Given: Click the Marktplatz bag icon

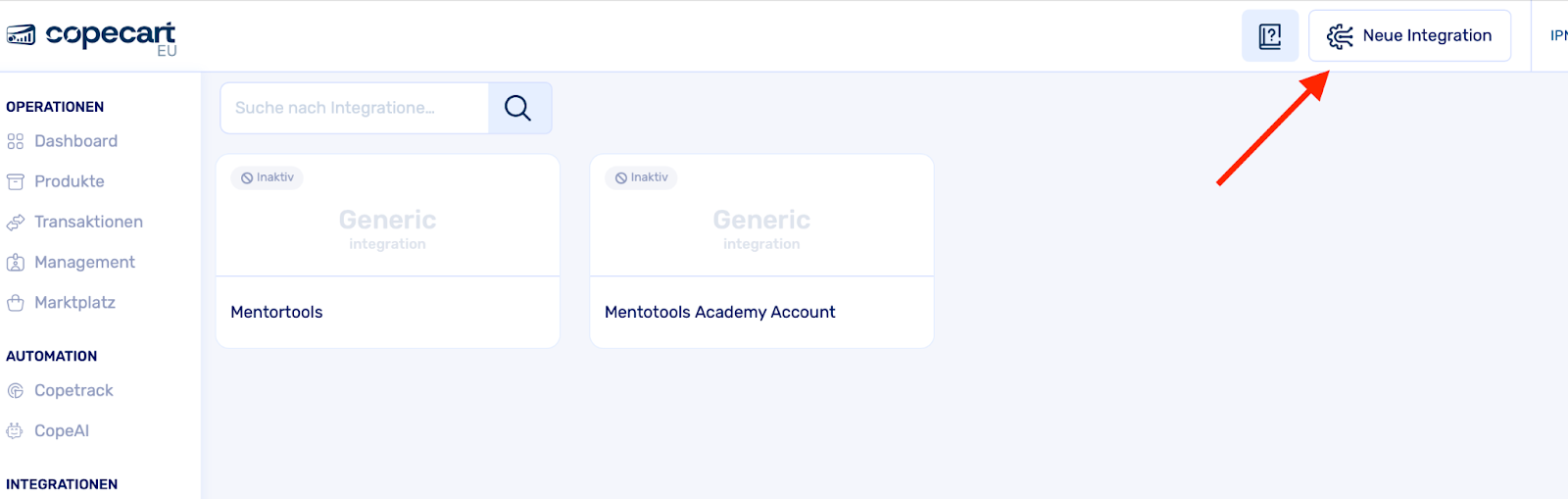Looking at the screenshot, I should (15, 303).
